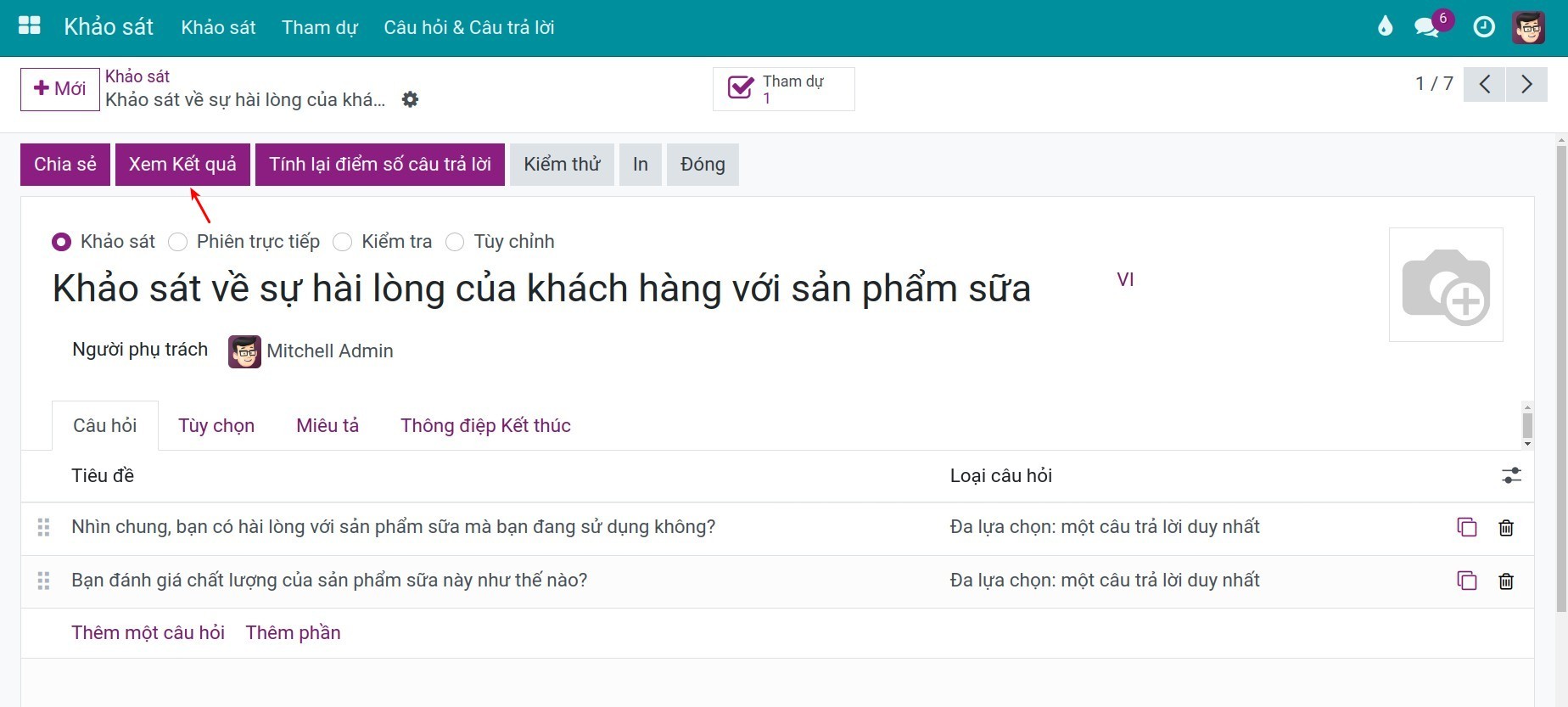Click the VI language translate indicator
1568x707 pixels.
pyautogui.click(x=1125, y=279)
